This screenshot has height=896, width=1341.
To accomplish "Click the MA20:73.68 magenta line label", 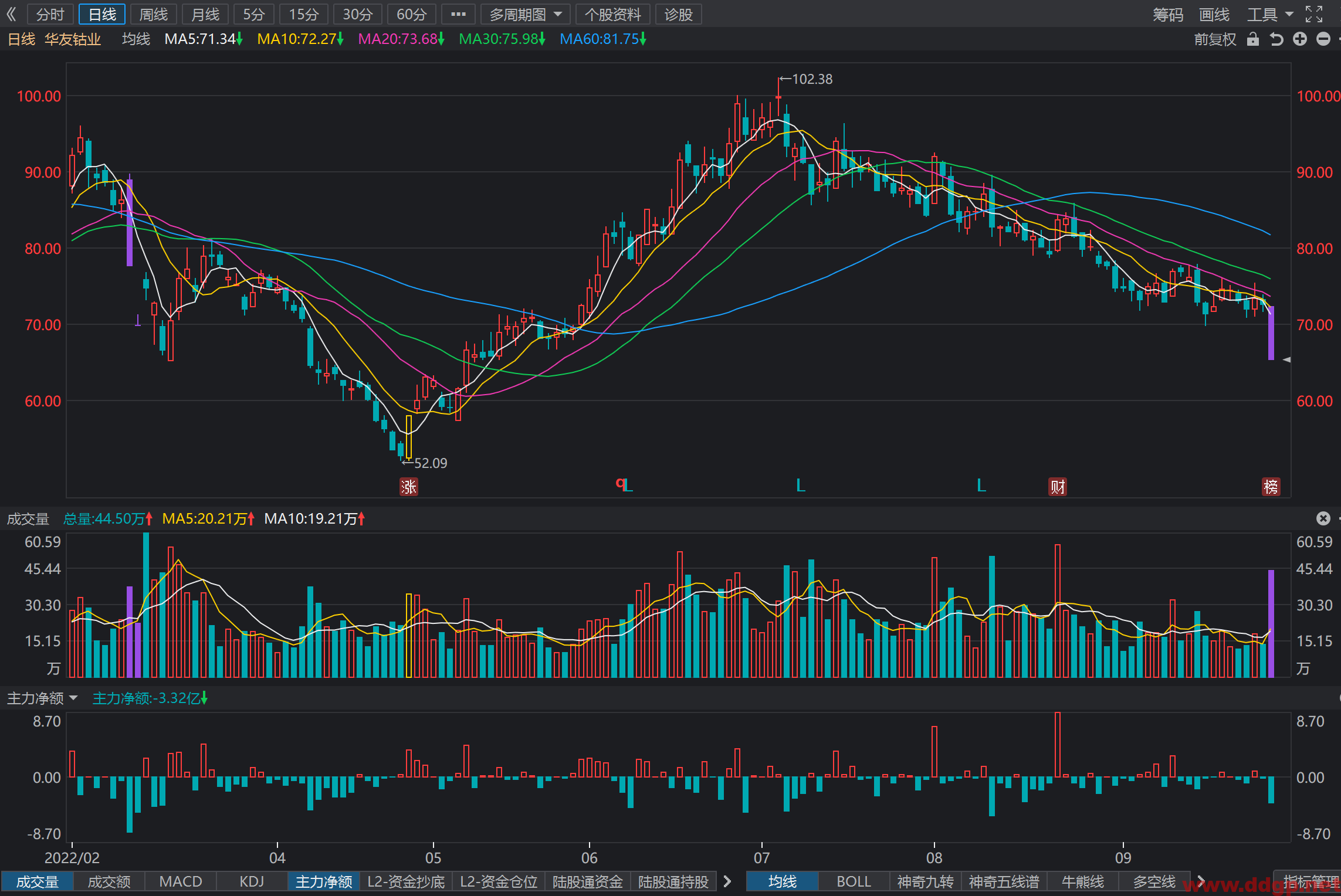I will [401, 39].
